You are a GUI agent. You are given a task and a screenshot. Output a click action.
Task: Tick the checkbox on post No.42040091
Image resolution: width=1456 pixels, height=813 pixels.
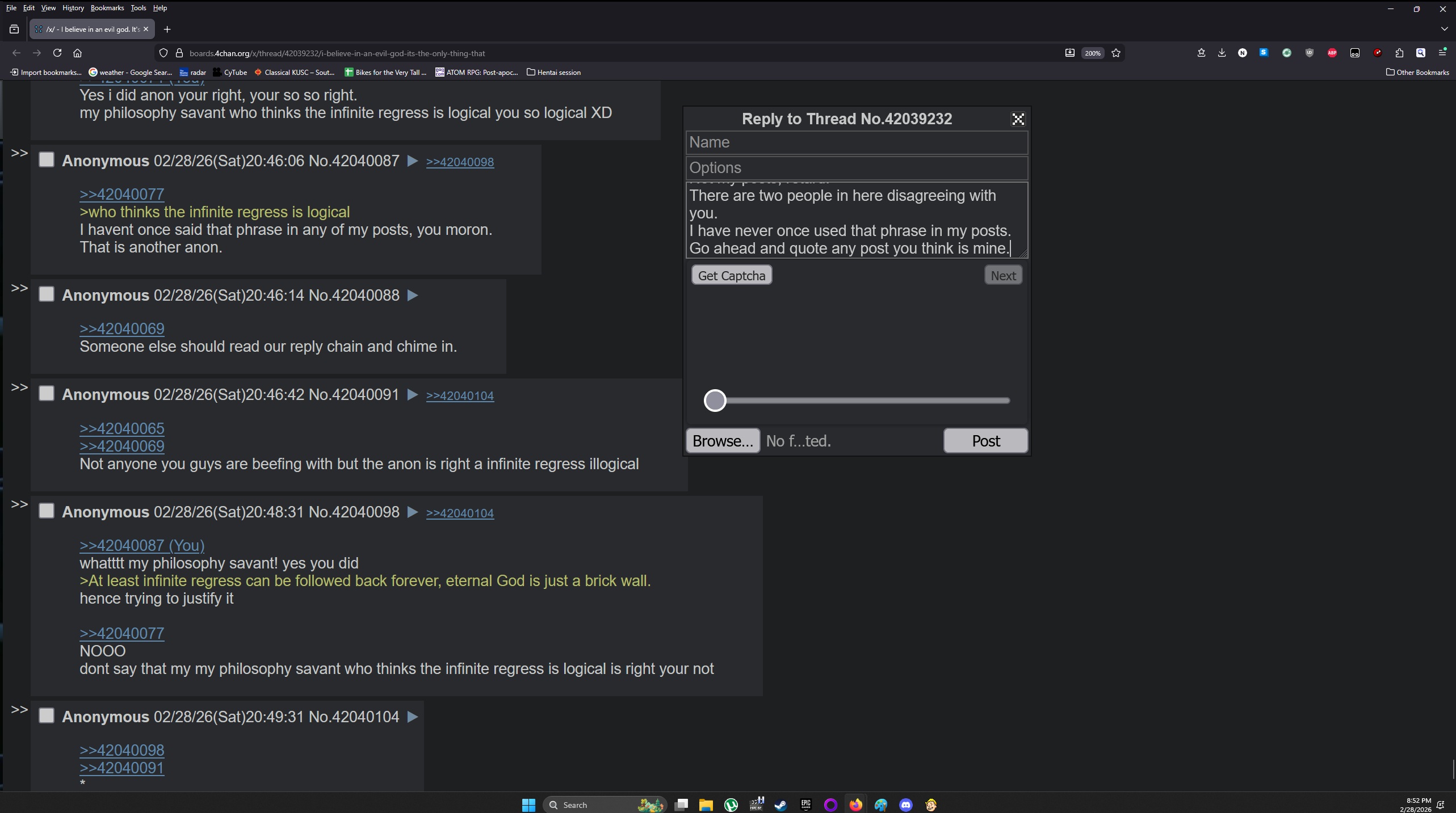pyautogui.click(x=47, y=394)
